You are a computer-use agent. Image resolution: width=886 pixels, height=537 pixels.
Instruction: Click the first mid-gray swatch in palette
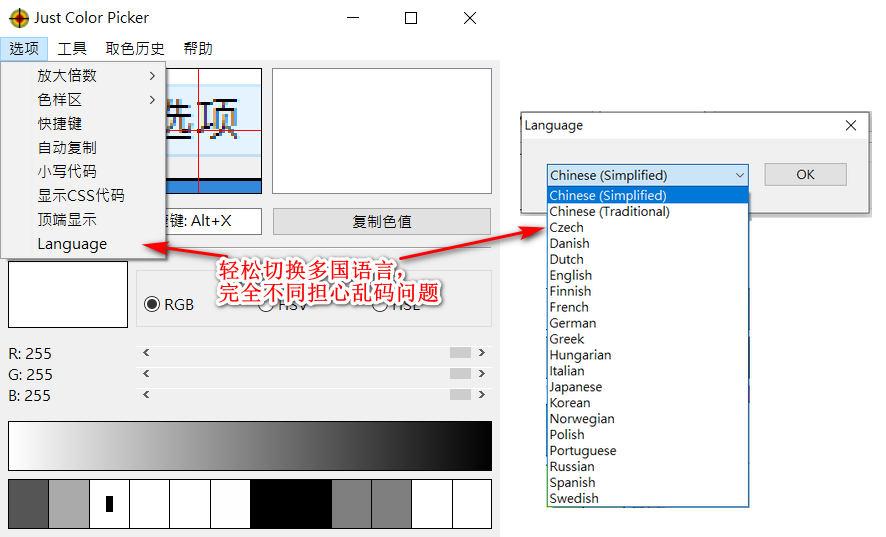(x=351, y=504)
